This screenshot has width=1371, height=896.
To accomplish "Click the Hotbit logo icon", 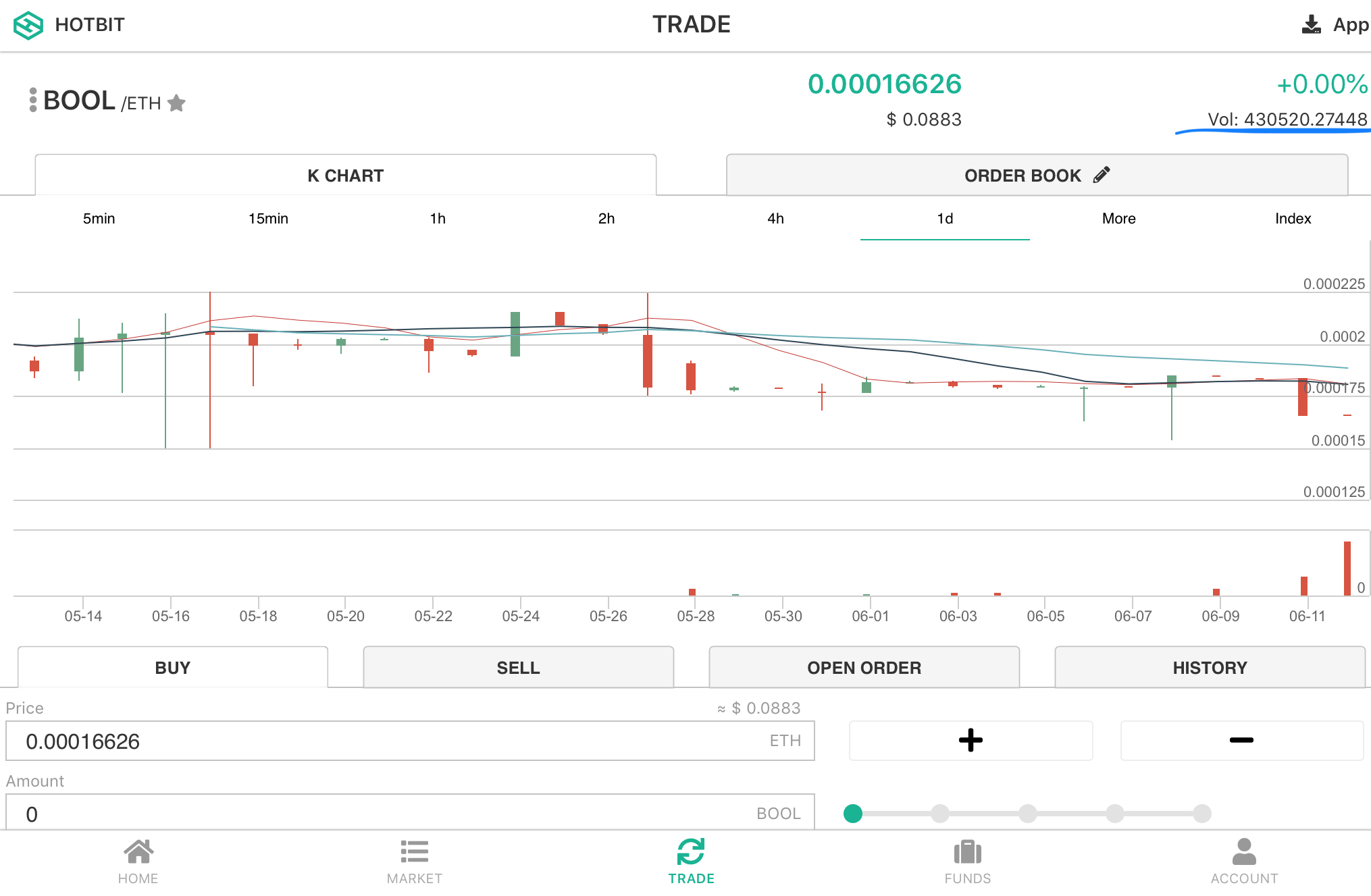I will pyautogui.click(x=28, y=26).
